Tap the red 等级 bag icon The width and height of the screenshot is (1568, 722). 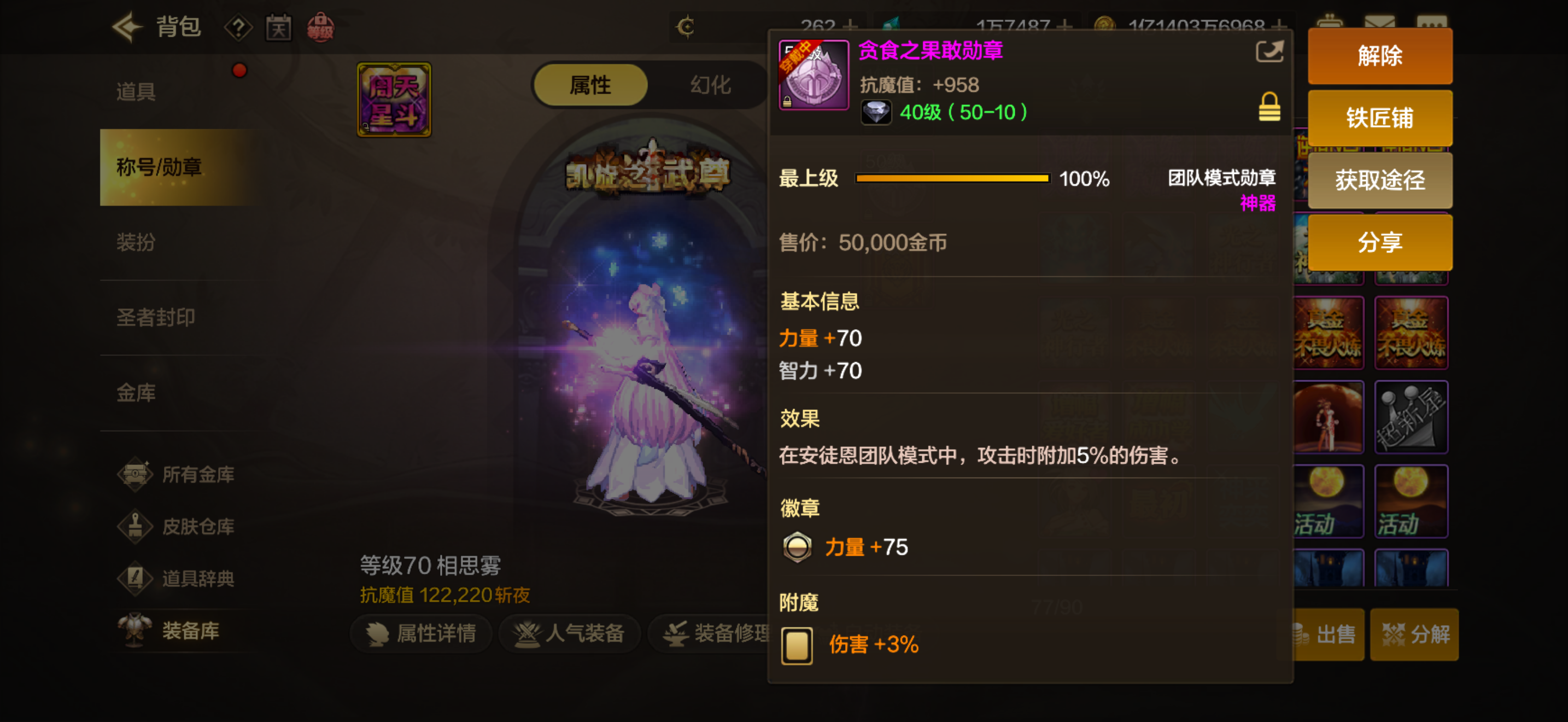point(320,27)
